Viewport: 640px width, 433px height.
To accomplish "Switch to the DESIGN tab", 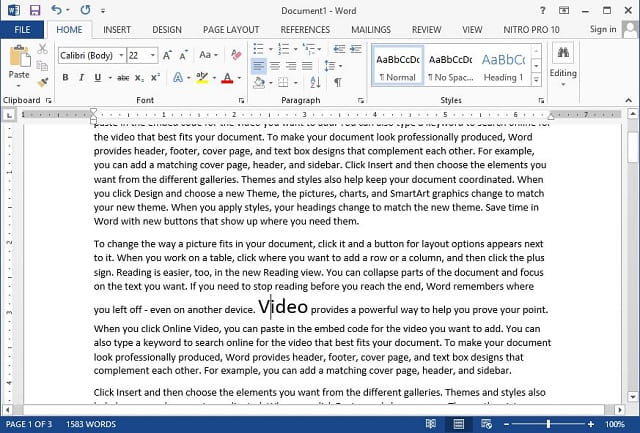I will click(167, 30).
